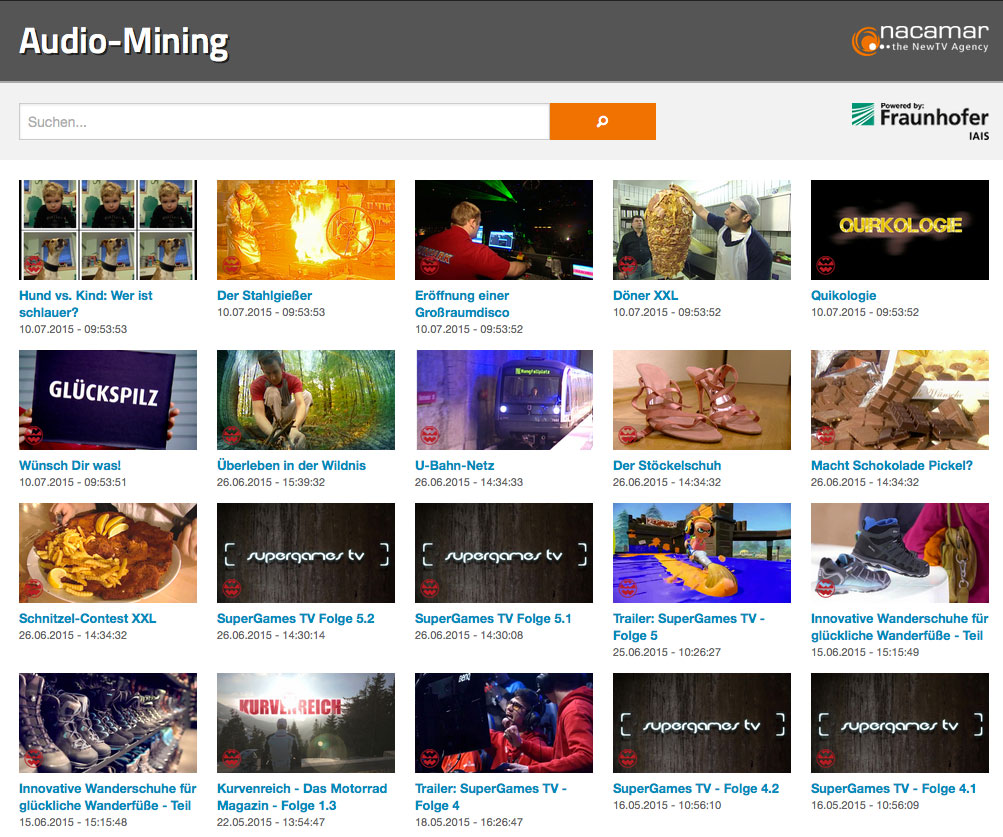Follow the 'SuperGames TV - Folge 4.2' link

pyautogui.click(x=696, y=789)
